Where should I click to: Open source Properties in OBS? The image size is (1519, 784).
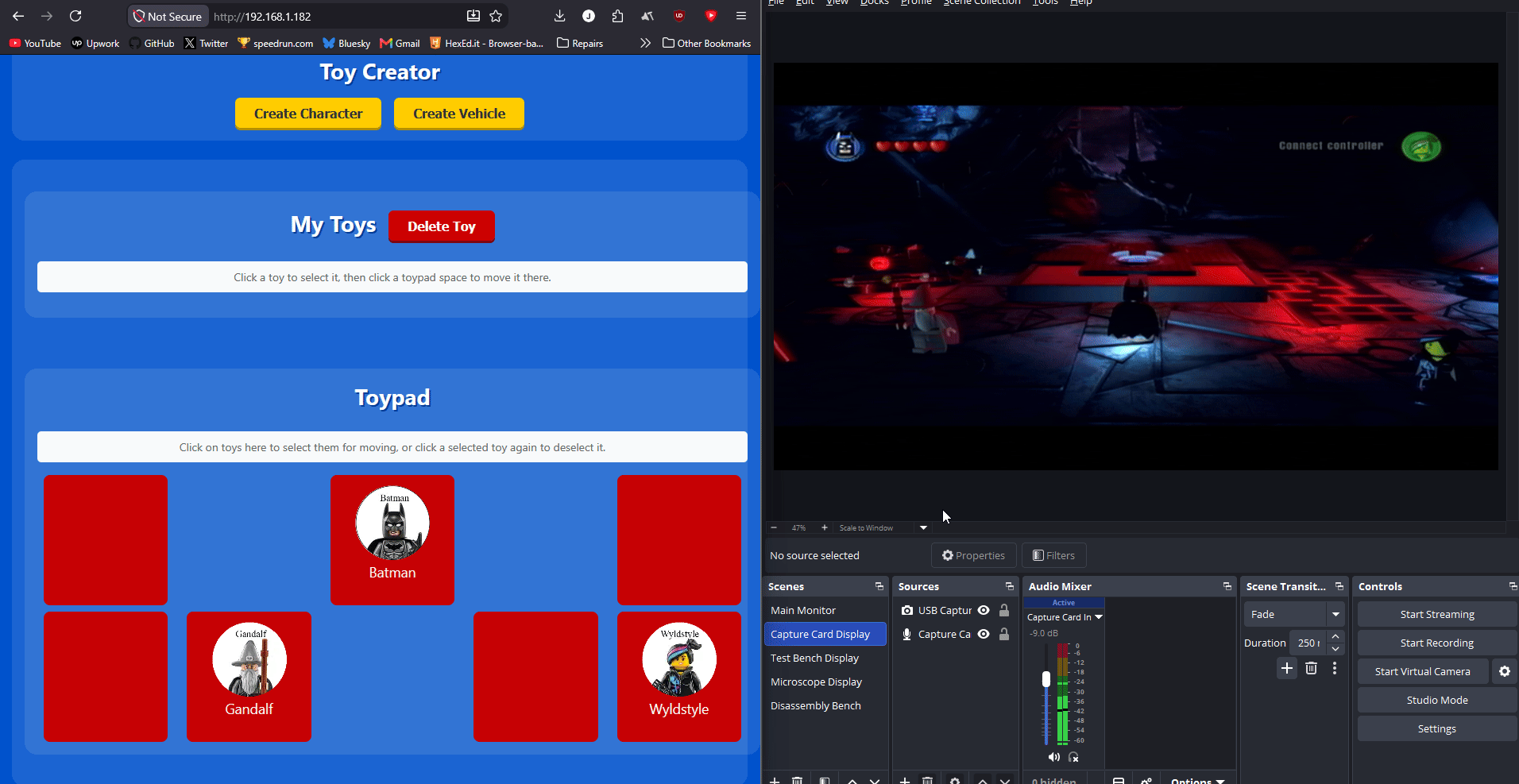tap(973, 555)
